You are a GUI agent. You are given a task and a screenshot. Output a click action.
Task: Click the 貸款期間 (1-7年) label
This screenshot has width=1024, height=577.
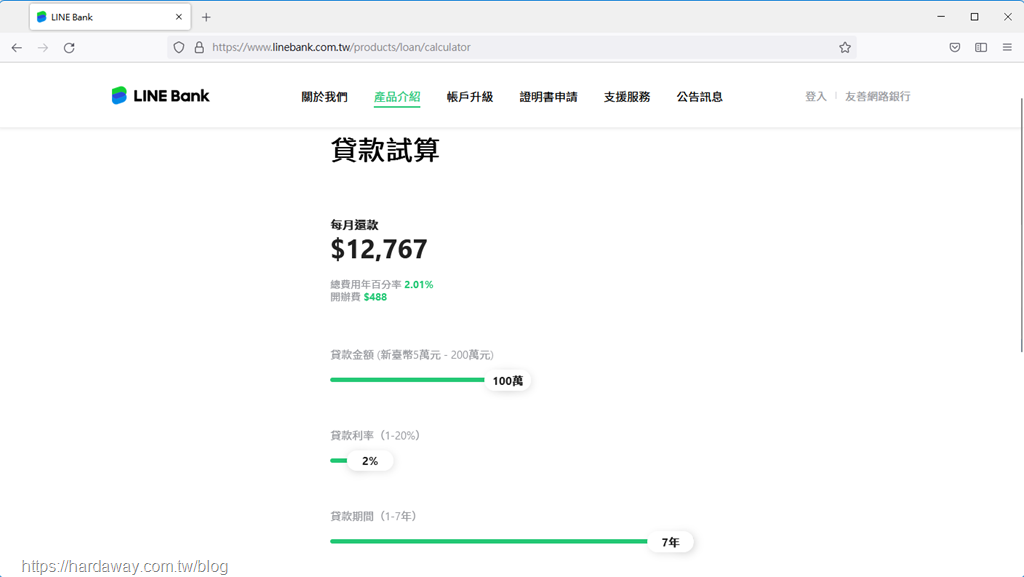click(374, 516)
